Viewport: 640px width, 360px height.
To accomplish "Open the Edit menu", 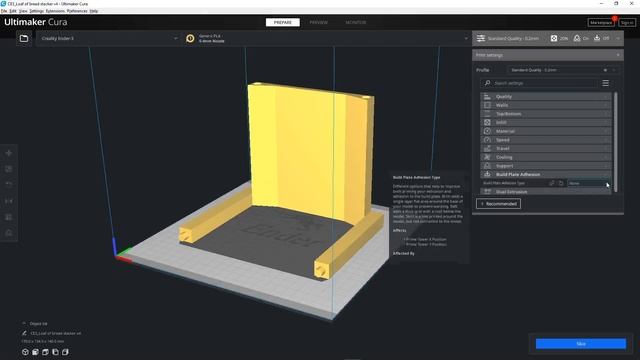I will click(13, 11).
